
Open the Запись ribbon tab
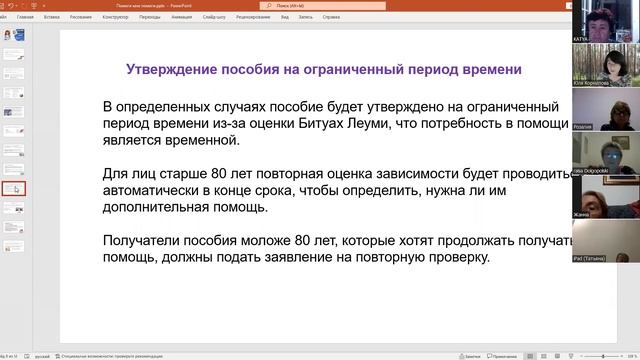coord(305,17)
